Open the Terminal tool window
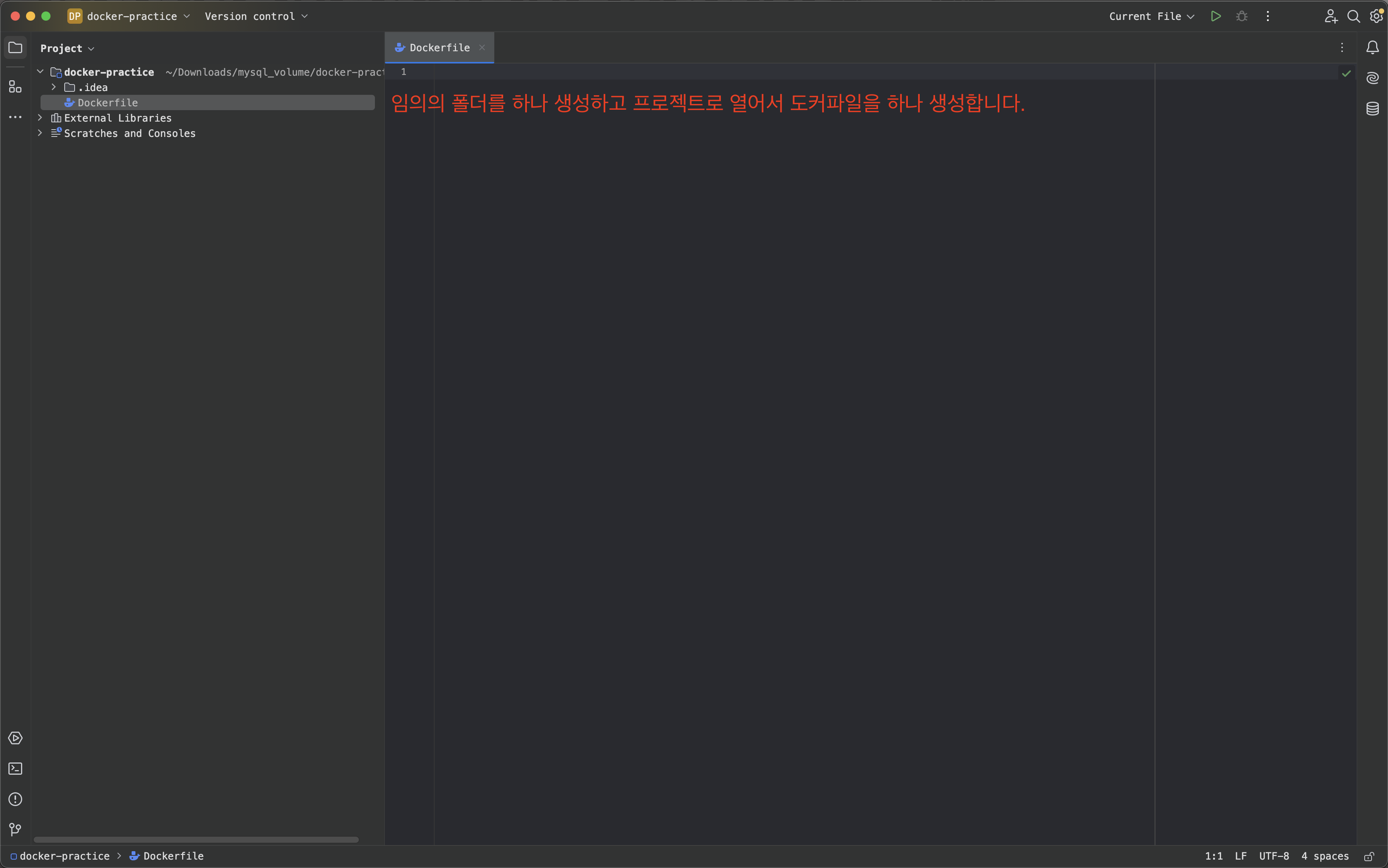Screen dimensions: 1388x868 pos(16,768)
